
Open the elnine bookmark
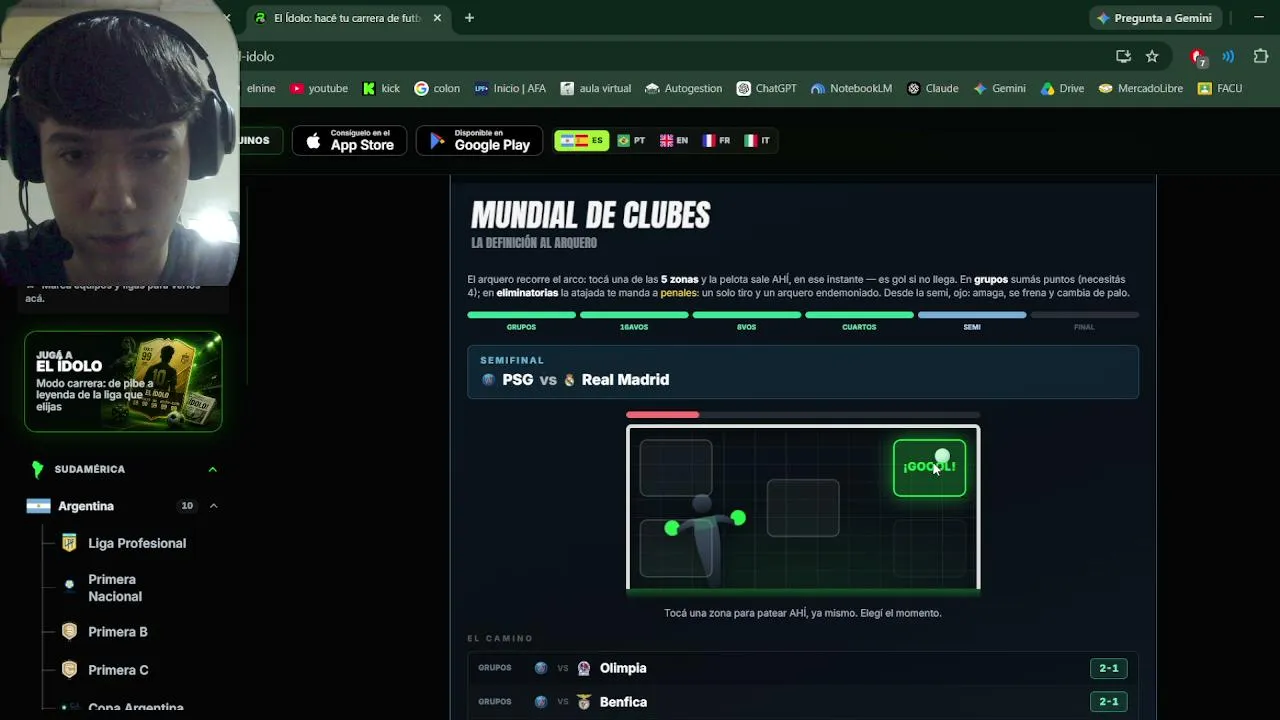click(261, 88)
